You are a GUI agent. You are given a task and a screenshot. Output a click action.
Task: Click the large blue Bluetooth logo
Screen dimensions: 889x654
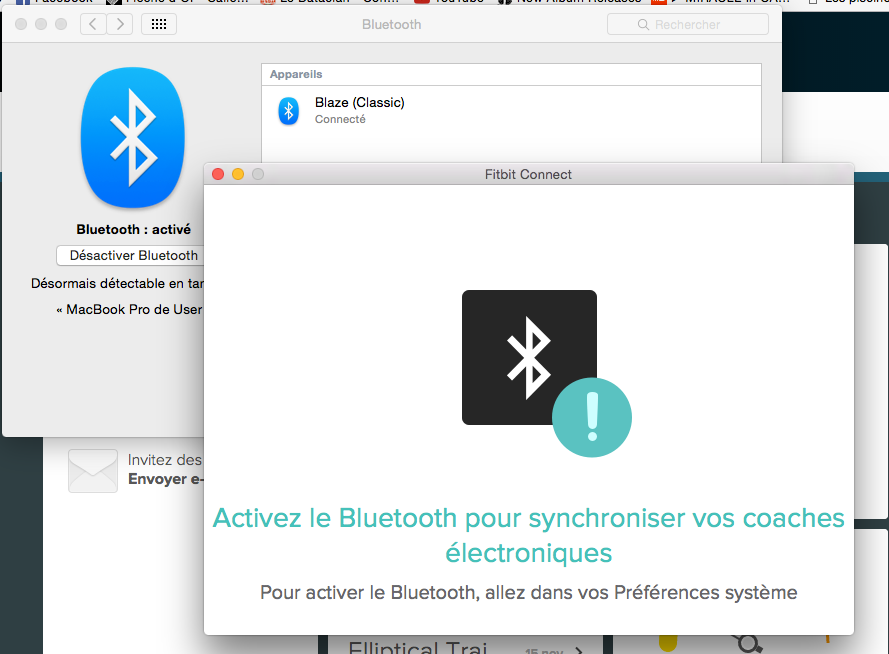point(133,138)
